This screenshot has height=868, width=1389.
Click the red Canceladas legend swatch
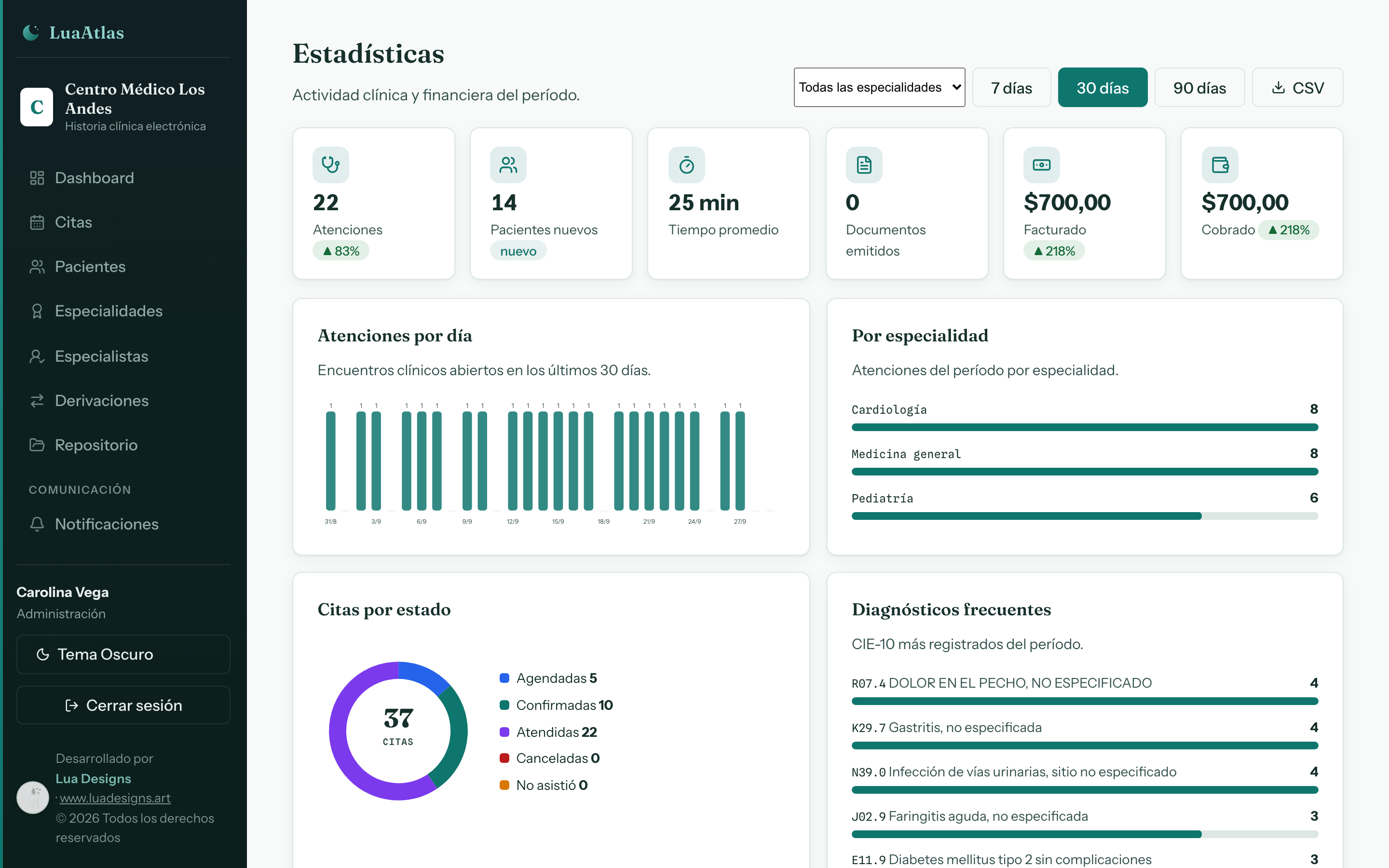[504, 759]
